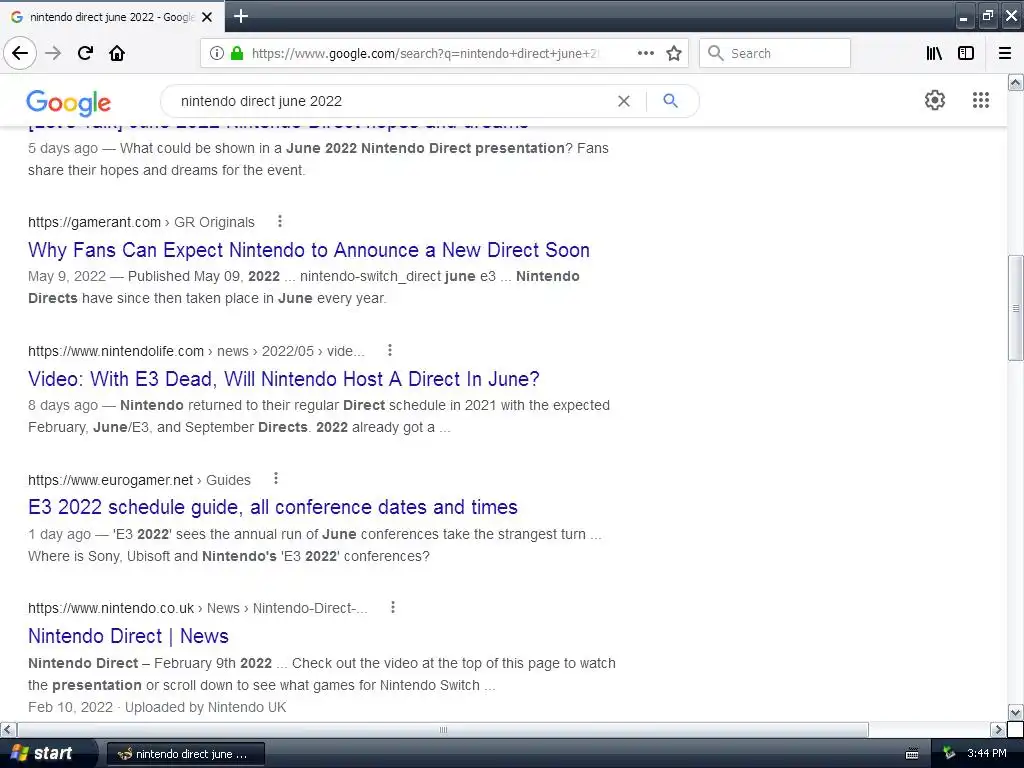Screen dimensions: 1024x768
Task: Close the nintendo direct june 2022 tab
Action: tap(207, 17)
